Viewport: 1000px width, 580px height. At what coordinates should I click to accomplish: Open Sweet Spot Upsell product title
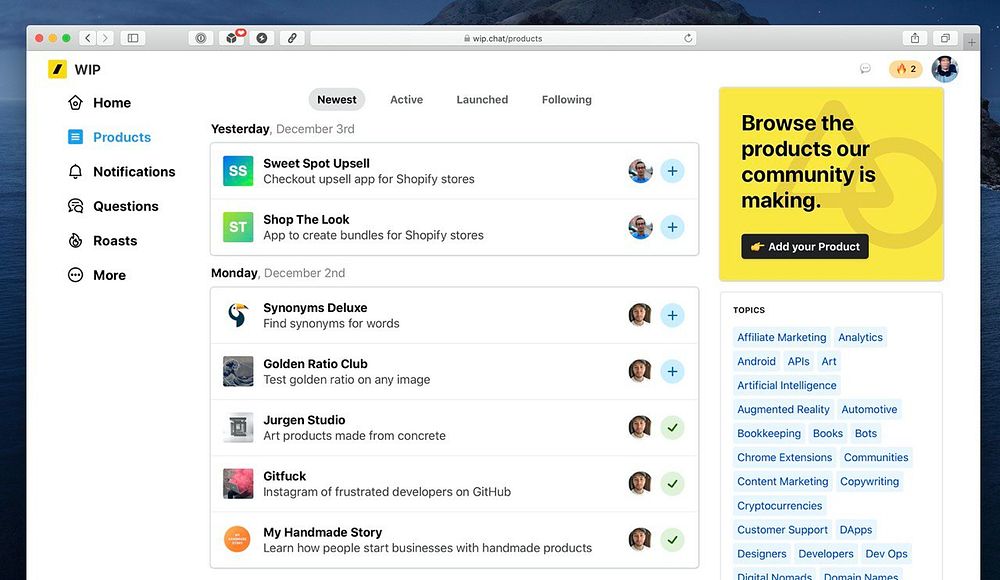[316, 163]
